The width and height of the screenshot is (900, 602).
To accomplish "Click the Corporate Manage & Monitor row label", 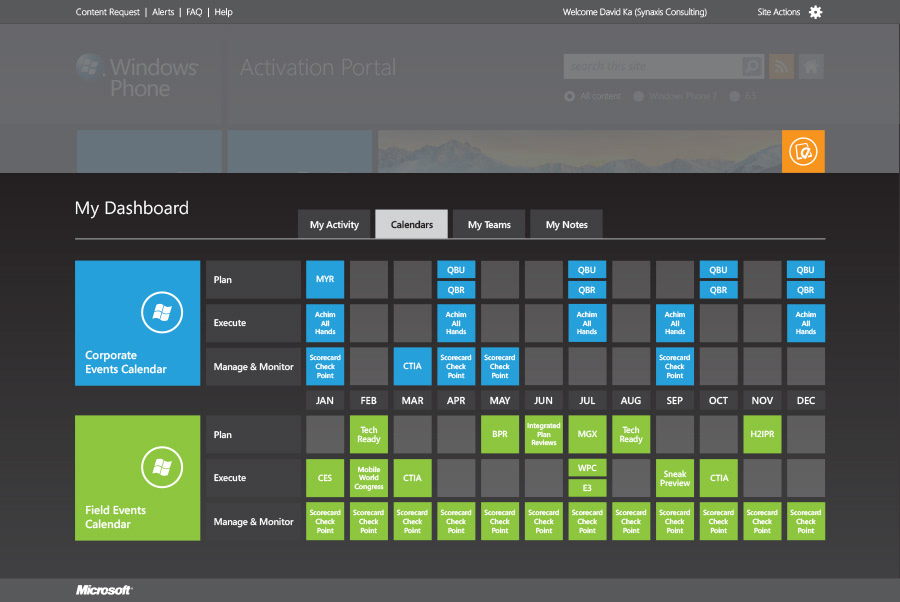I will [x=253, y=366].
